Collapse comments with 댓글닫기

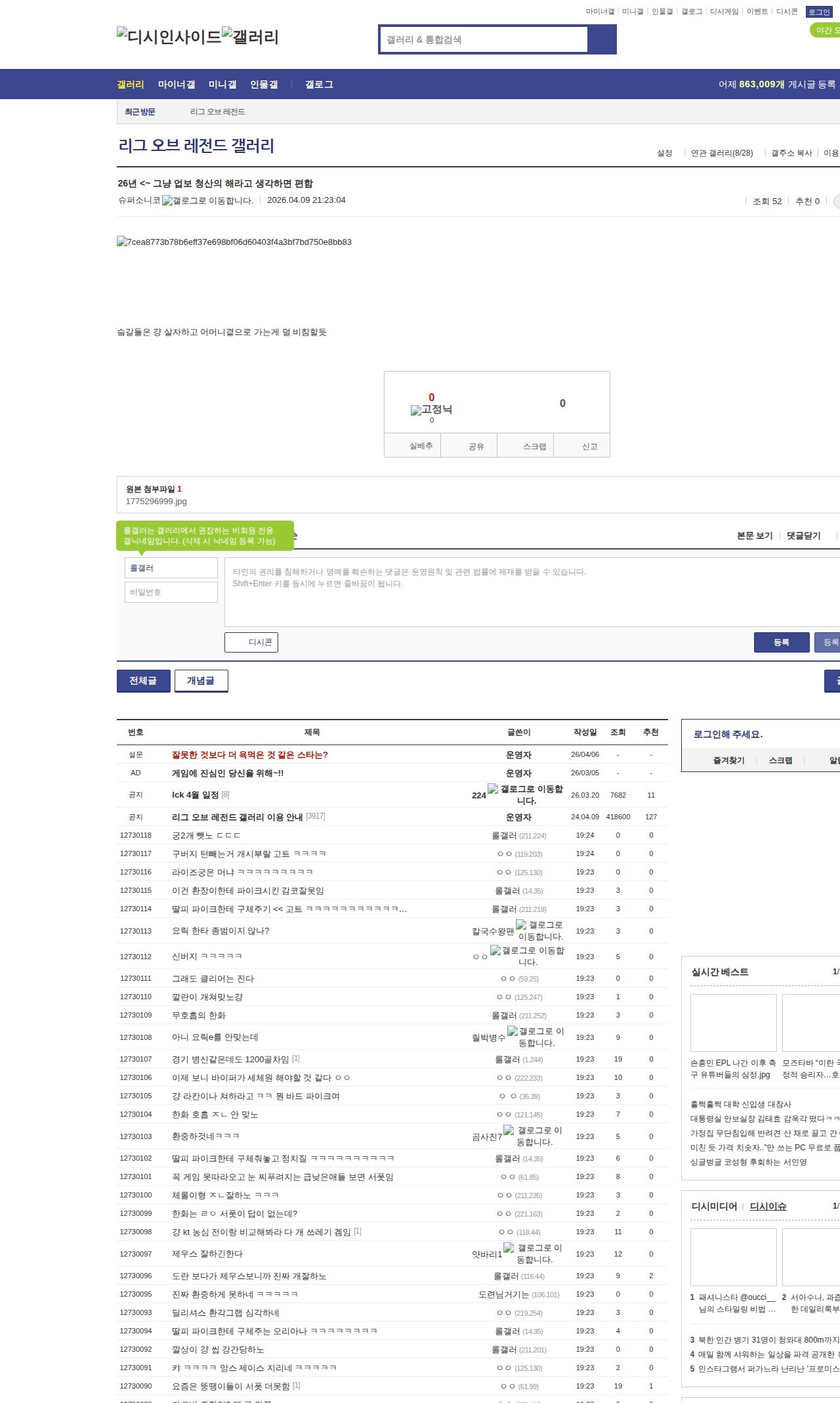point(804,536)
